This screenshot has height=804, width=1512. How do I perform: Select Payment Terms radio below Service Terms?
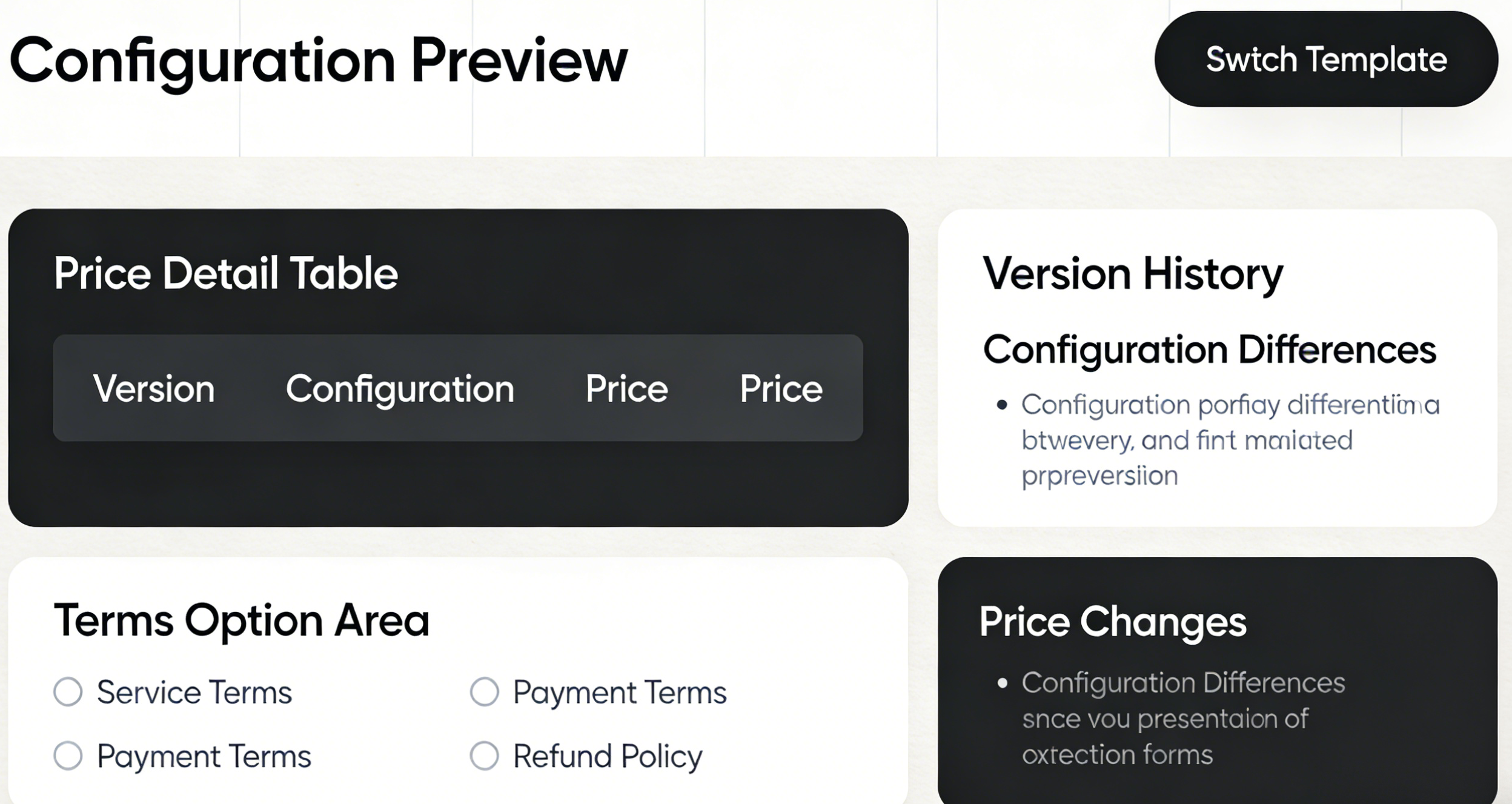coord(68,756)
